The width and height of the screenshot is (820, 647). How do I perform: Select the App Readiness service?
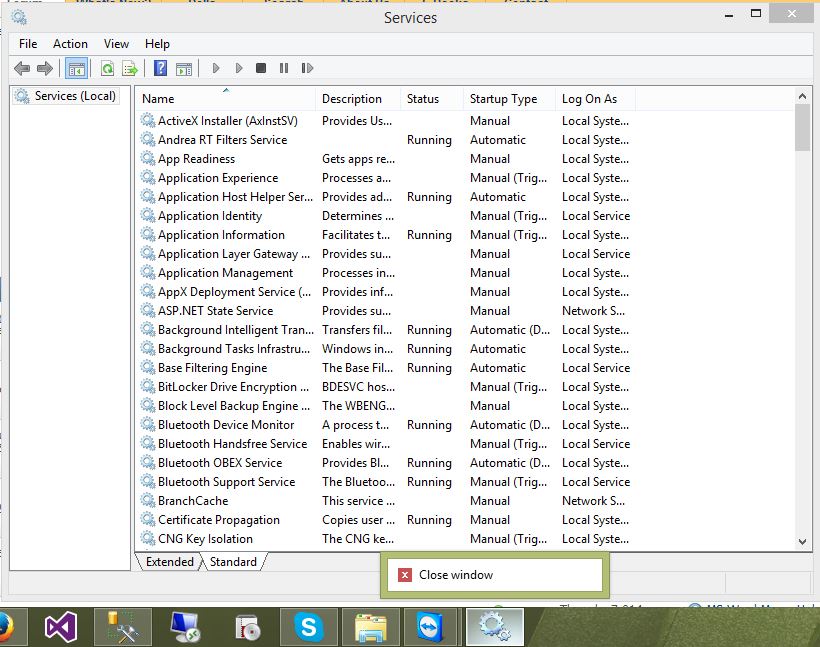(x=385, y=158)
